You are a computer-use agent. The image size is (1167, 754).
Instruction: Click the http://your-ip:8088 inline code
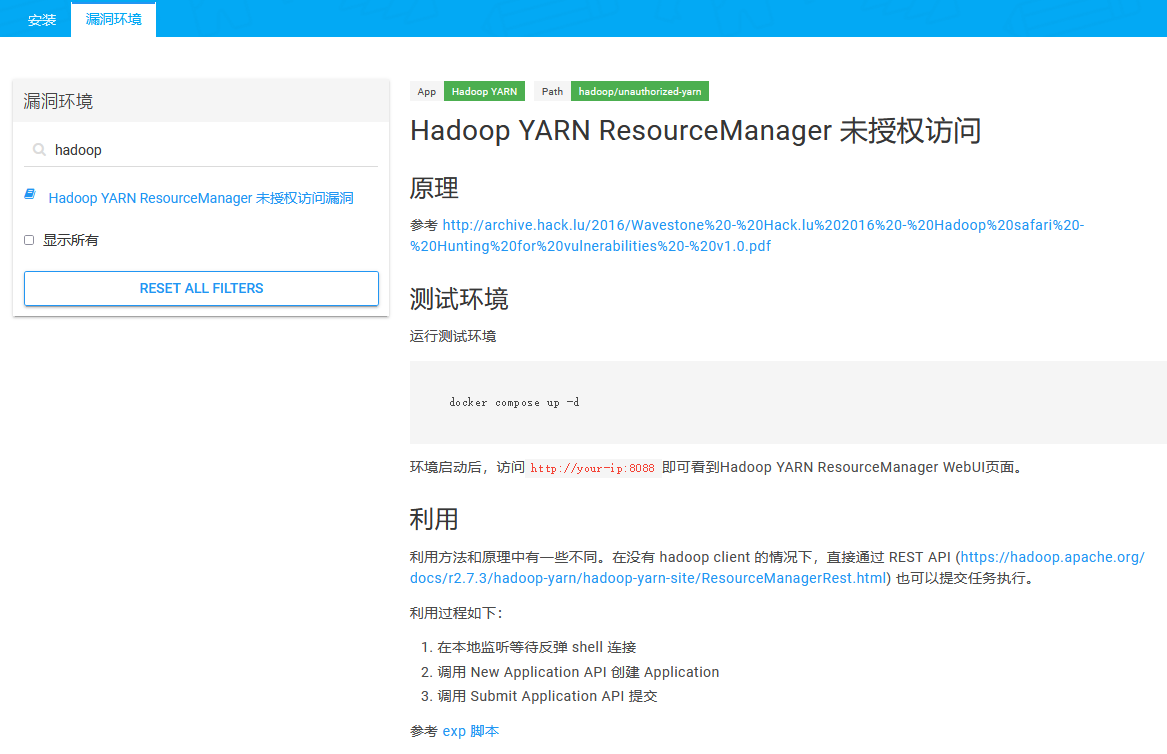(592, 467)
